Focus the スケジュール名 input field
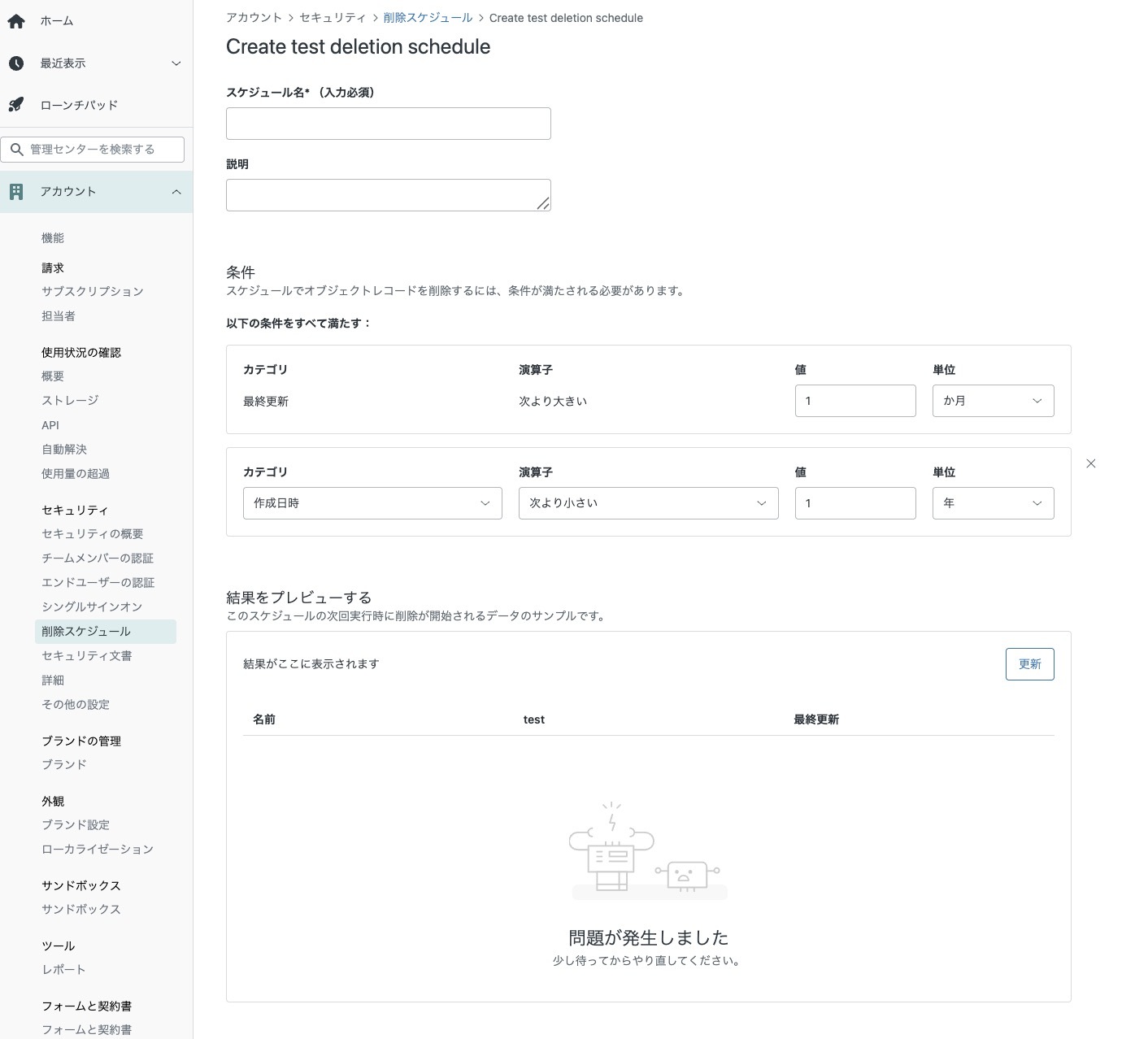This screenshot has height=1039, width=1148. click(x=388, y=124)
